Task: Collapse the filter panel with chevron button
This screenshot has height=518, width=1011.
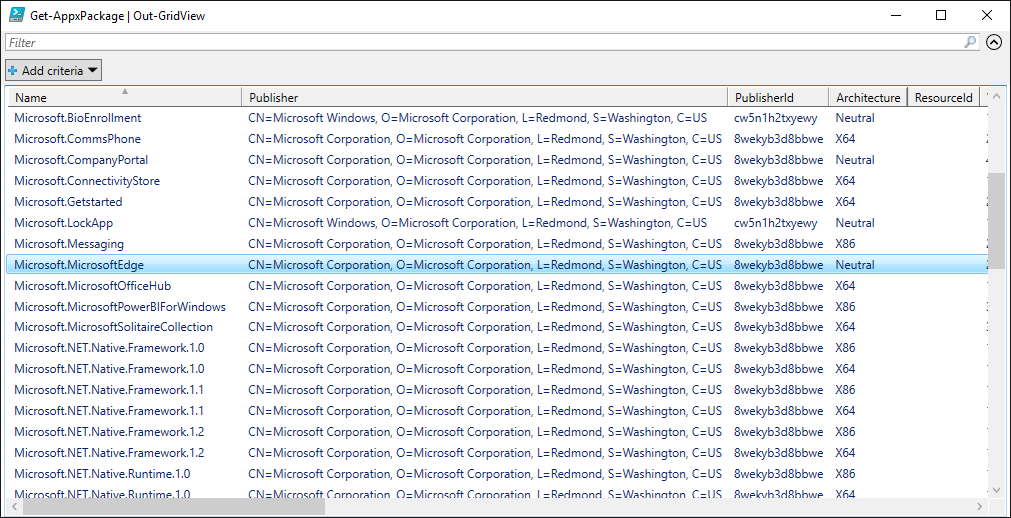Action: pyautogui.click(x=993, y=42)
